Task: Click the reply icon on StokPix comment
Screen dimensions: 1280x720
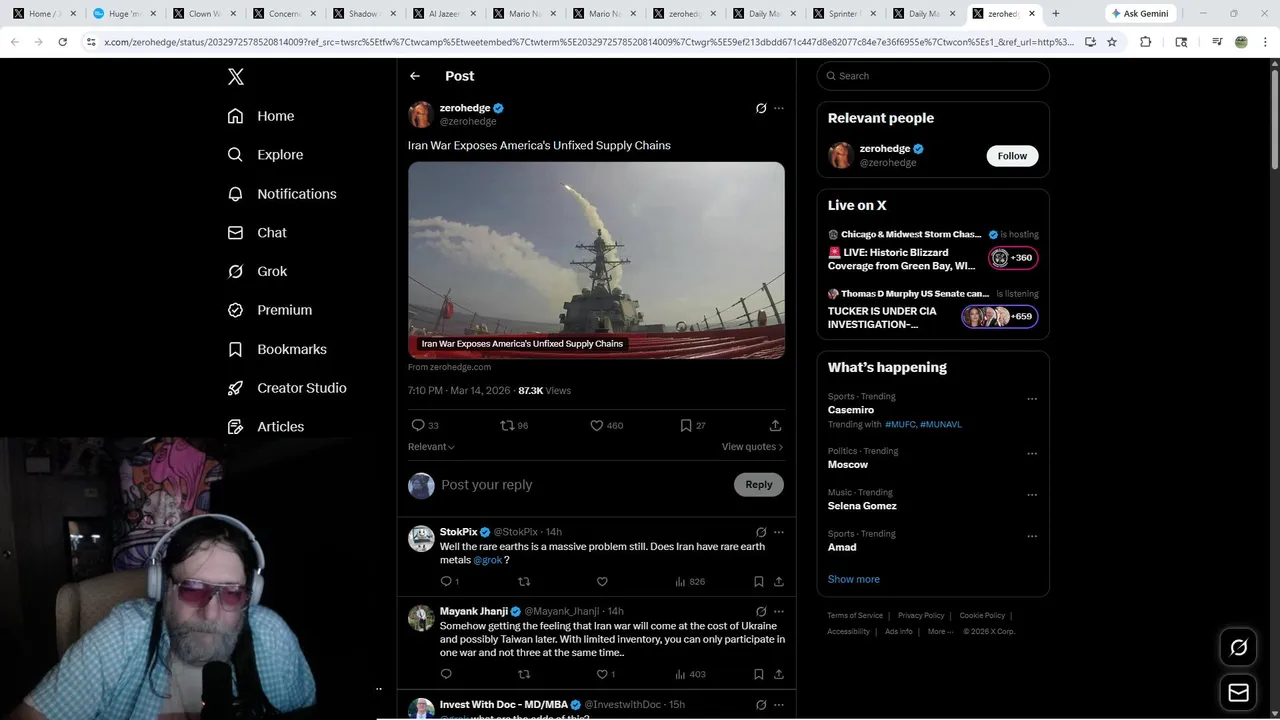Action: (x=447, y=581)
